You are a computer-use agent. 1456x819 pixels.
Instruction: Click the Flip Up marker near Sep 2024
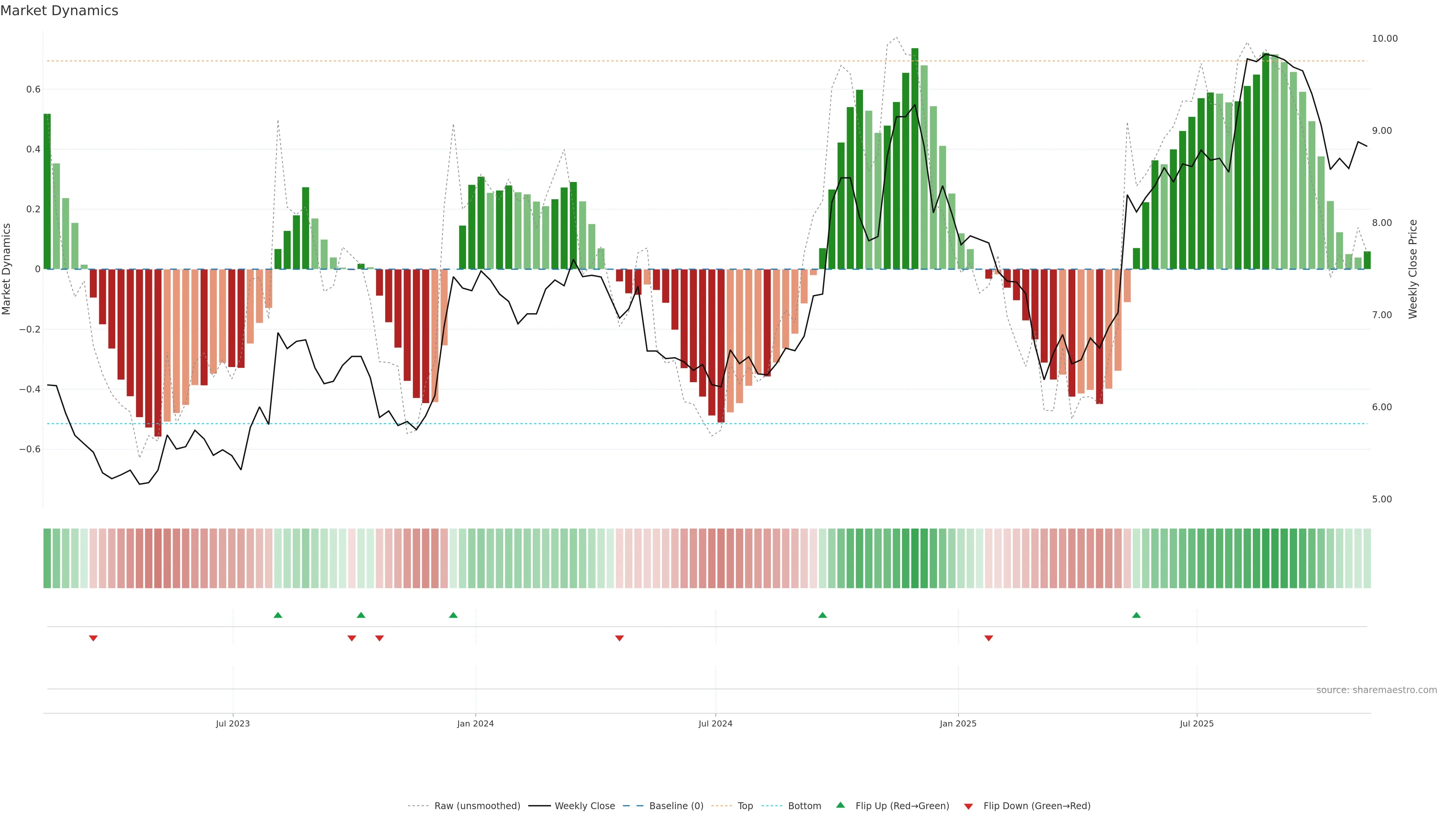[x=822, y=615]
